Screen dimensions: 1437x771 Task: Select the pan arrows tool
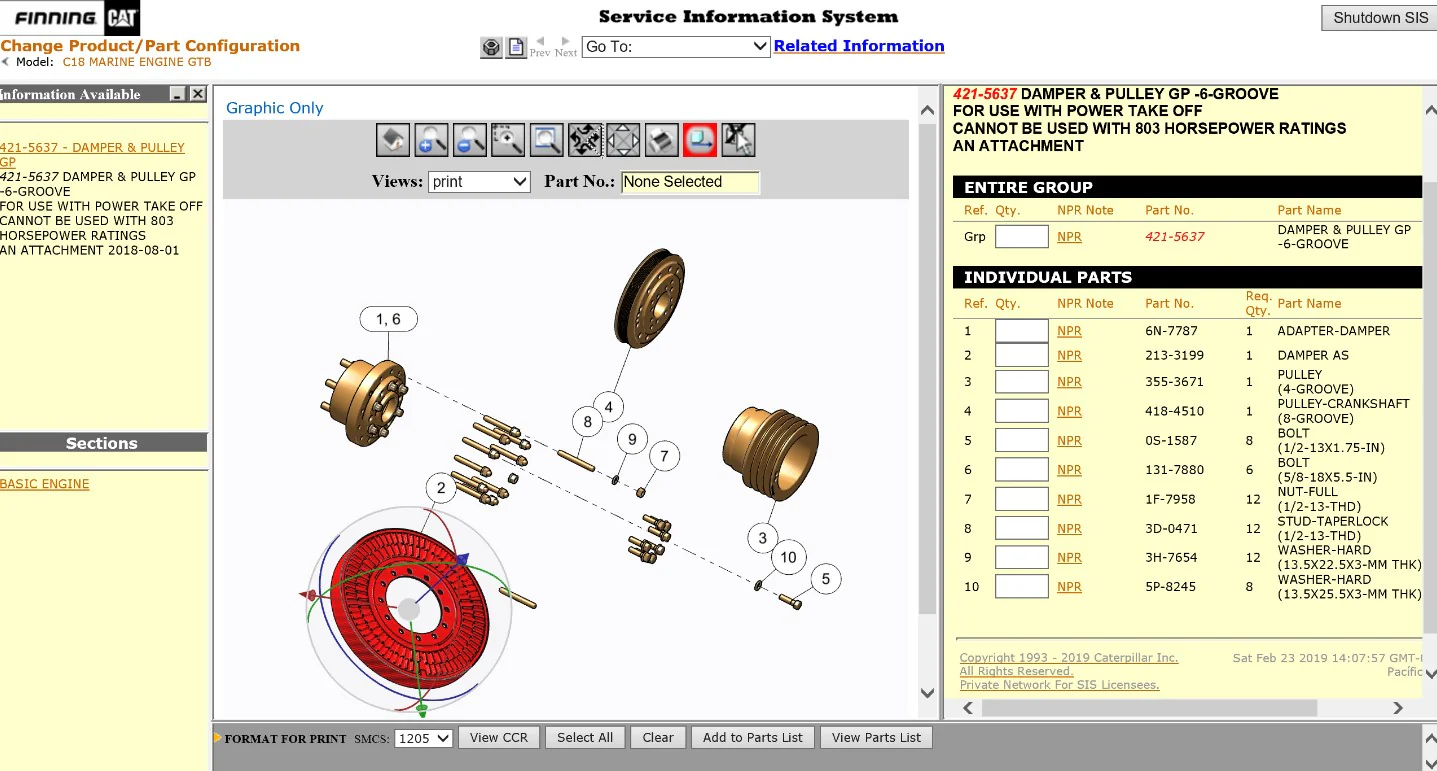(623, 140)
